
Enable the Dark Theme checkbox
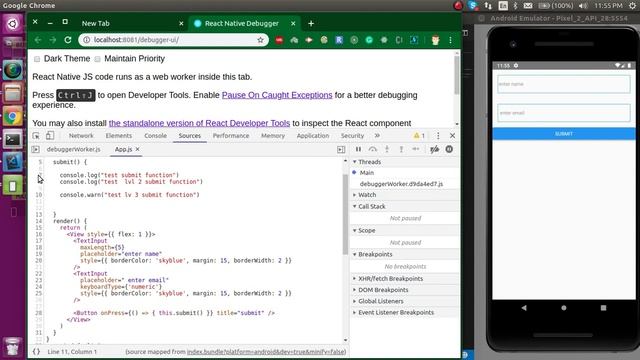tap(37, 59)
